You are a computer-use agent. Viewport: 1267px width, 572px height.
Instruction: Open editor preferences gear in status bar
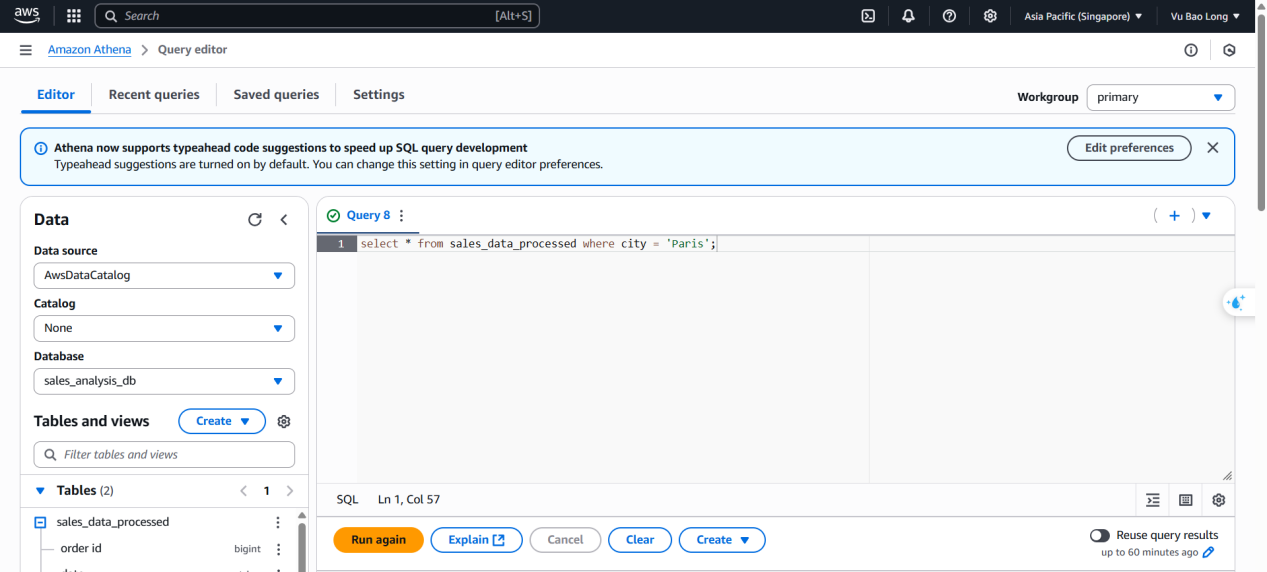(1218, 500)
